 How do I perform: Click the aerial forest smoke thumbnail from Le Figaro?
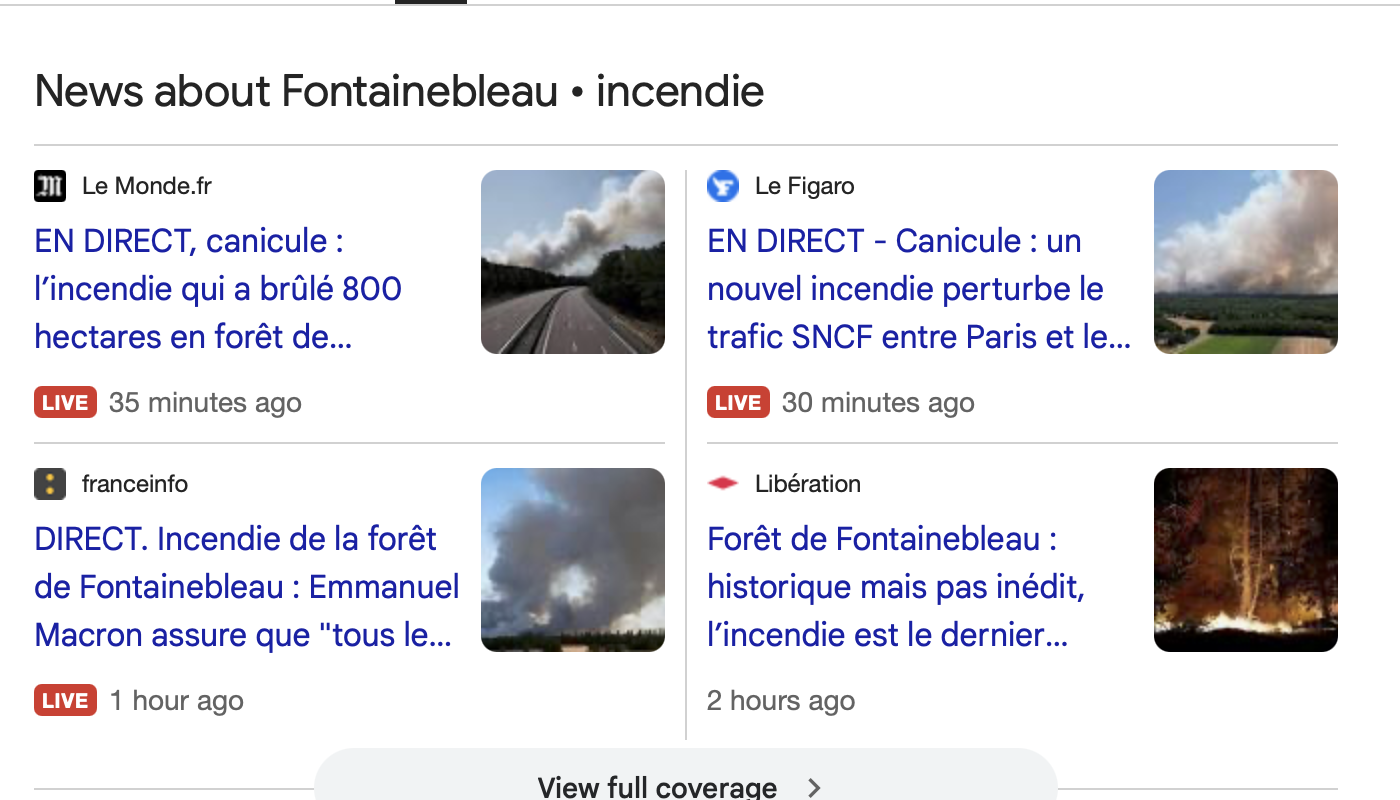pyautogui.click(x=1246, y=262)
